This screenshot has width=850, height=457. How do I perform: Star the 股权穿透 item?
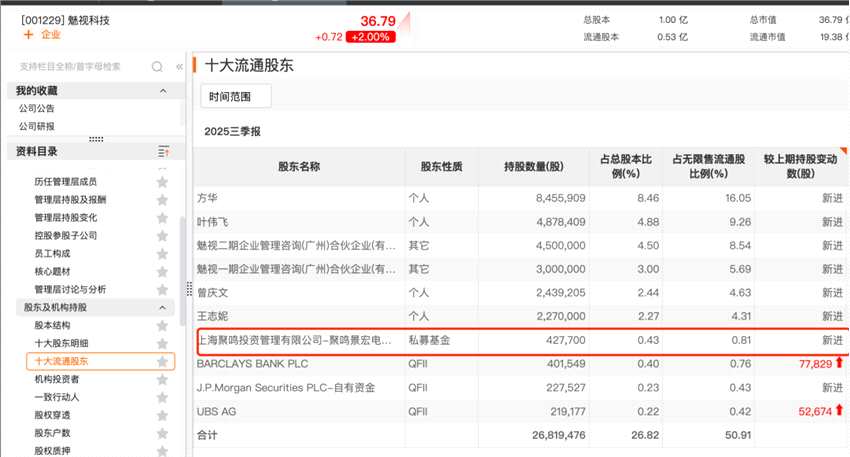coord(162,415)
